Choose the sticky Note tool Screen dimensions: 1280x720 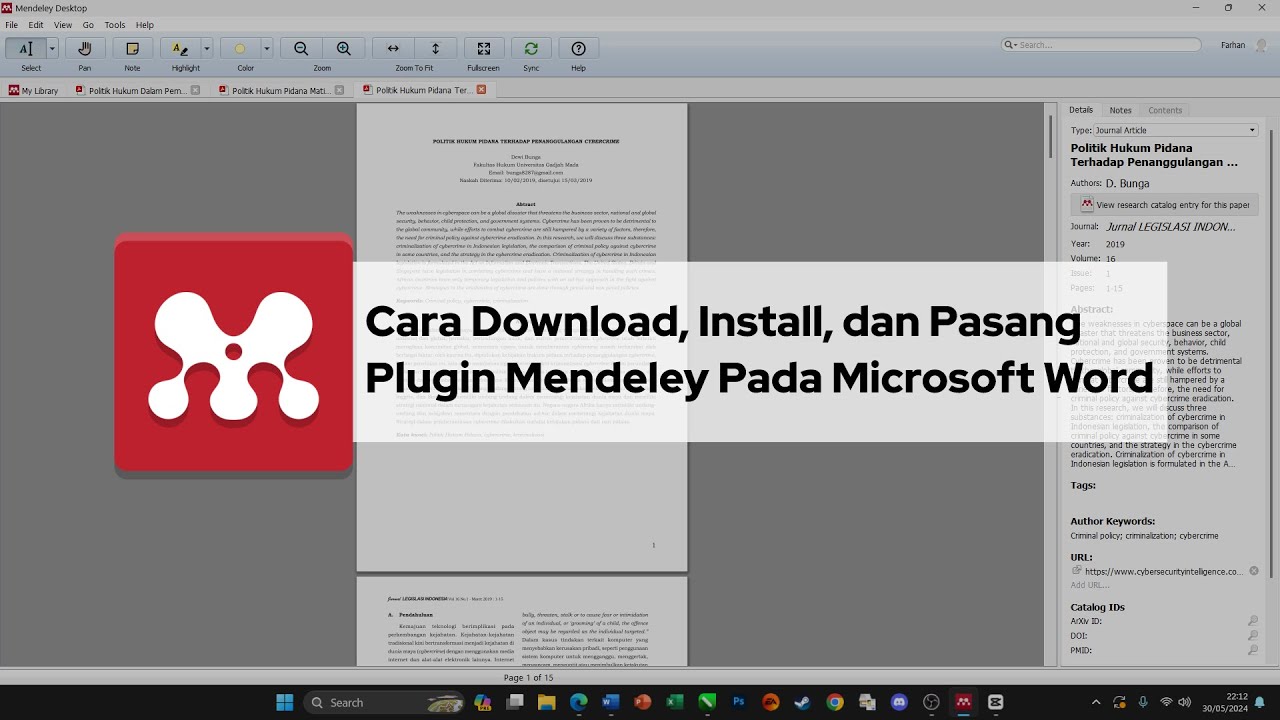pos(132,48)
